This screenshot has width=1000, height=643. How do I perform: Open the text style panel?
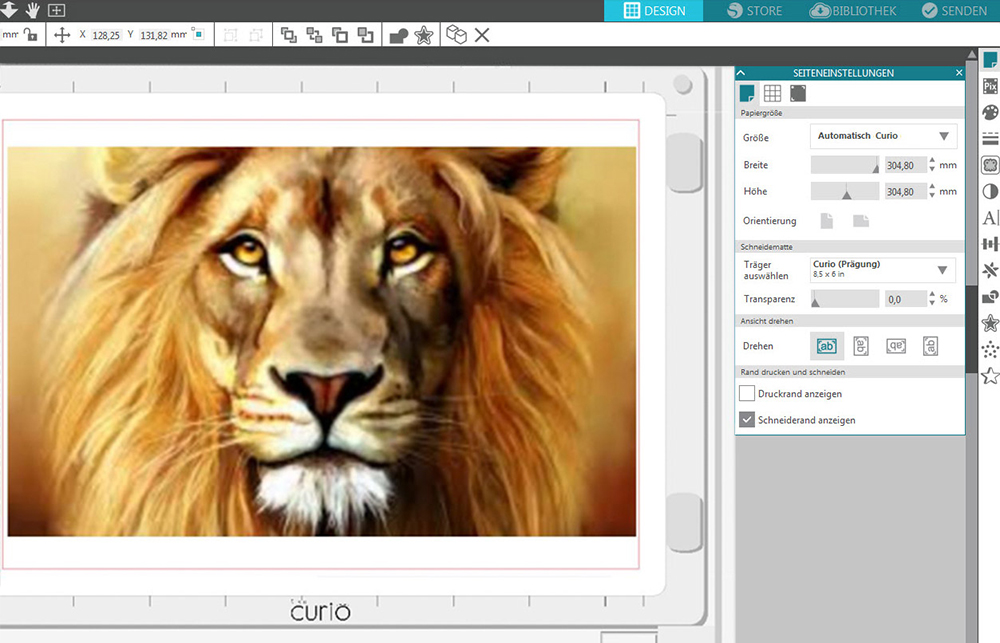990,217
